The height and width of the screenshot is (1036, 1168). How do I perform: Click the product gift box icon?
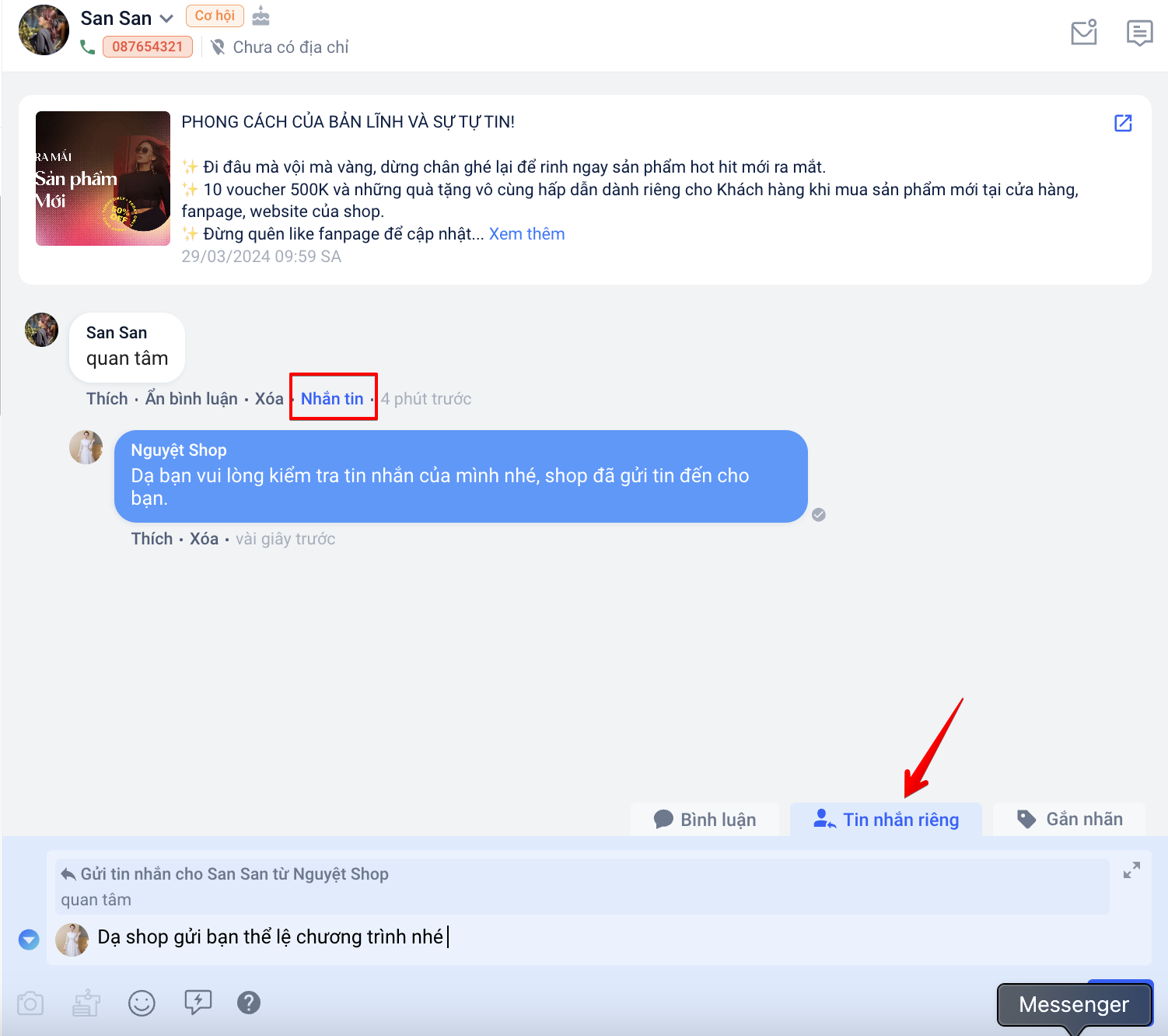pyautogui.click(x=86, y=1003)
